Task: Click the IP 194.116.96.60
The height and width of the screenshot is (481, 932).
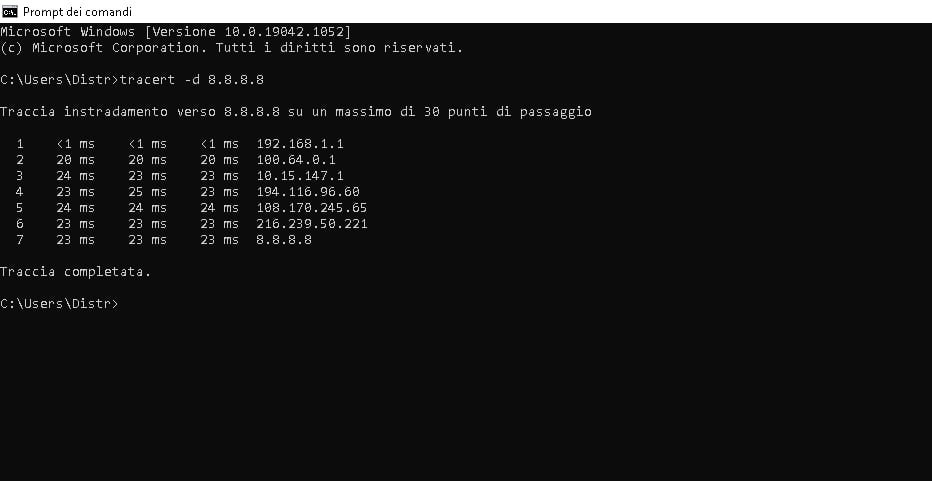Action: [x=308, y=192]
